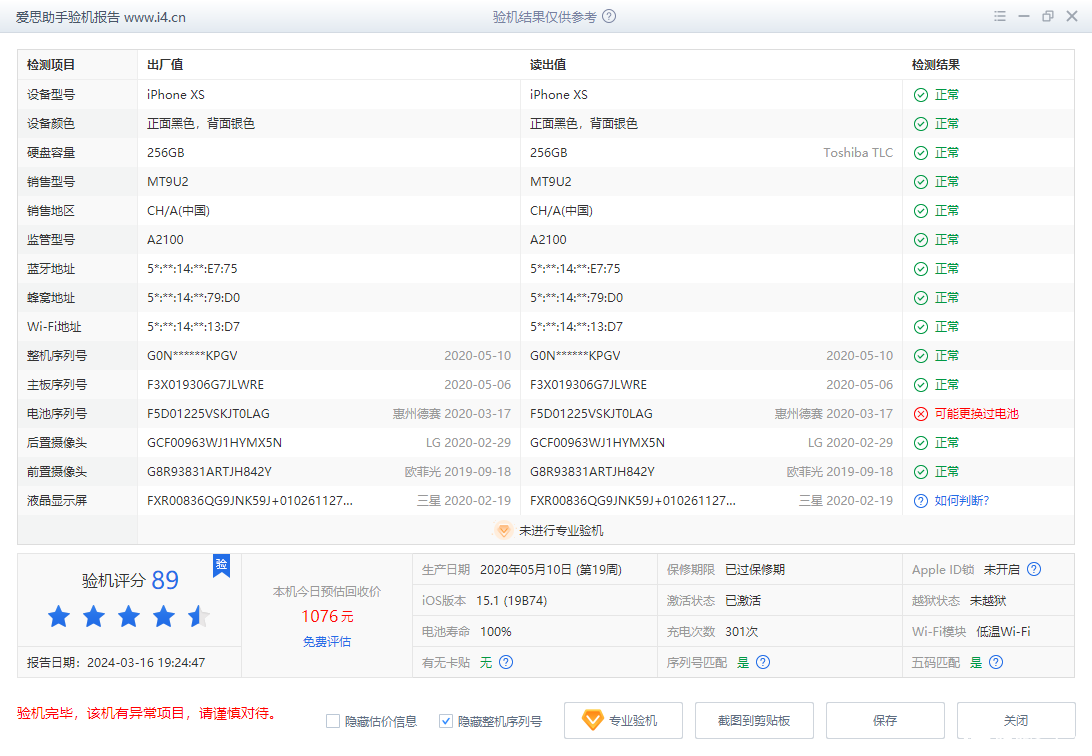The height and width of the screenshot is (756, 1092).
Task: Select the 已激活 activation status
Action: [743, 601]
